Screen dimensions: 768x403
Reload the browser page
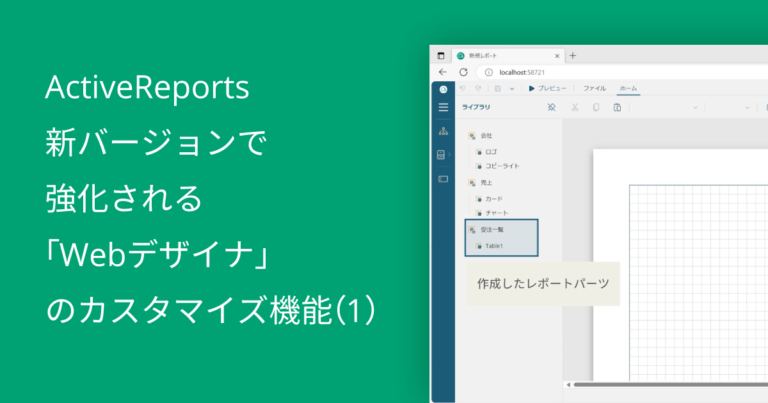tap(463, 72)
